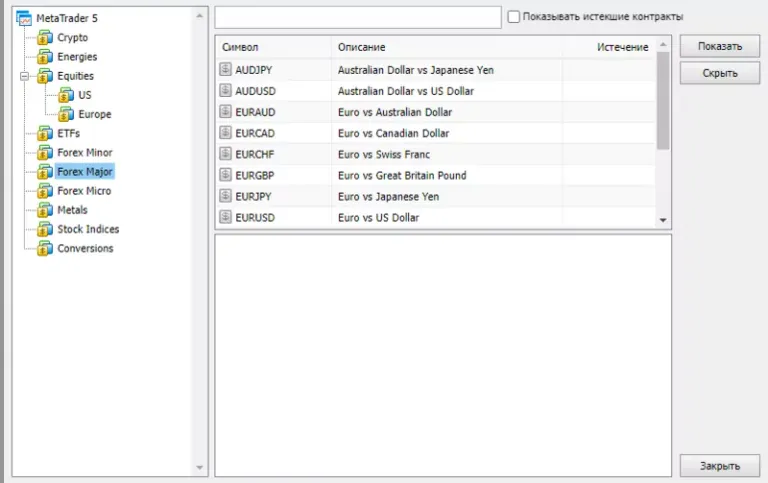This screenshot has height=483, width=768.
Task: Click the Закрыть button
Action: tap(720, 466)
